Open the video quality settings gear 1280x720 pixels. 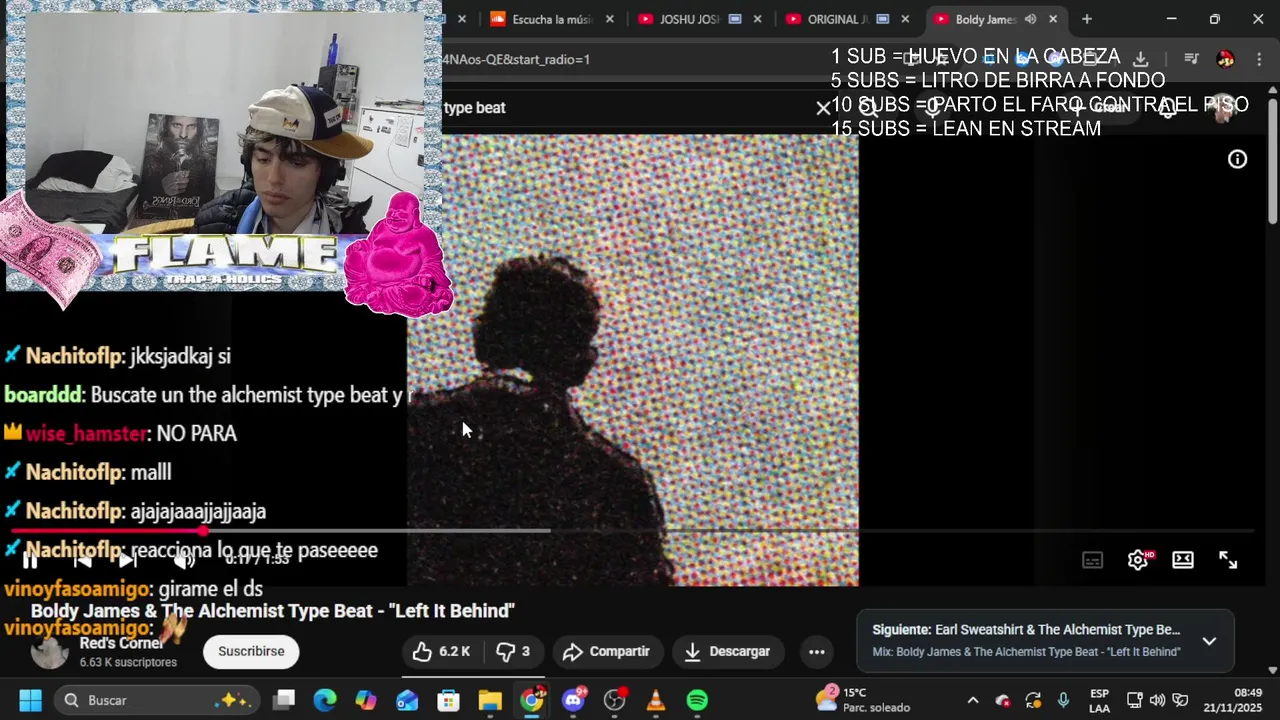pos(1138,560)
